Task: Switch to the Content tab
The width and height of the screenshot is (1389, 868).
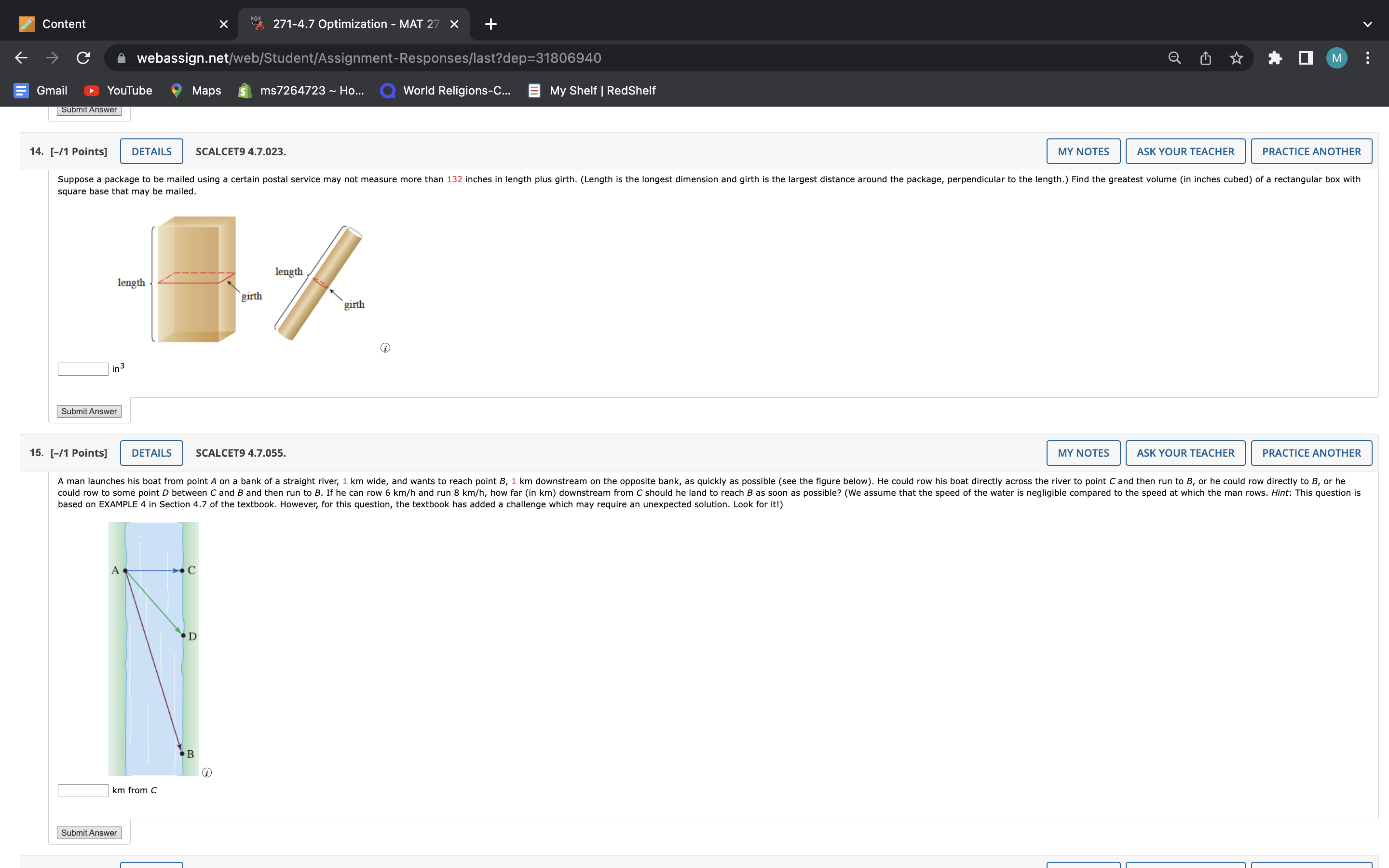Action: [x=115, y=24]
